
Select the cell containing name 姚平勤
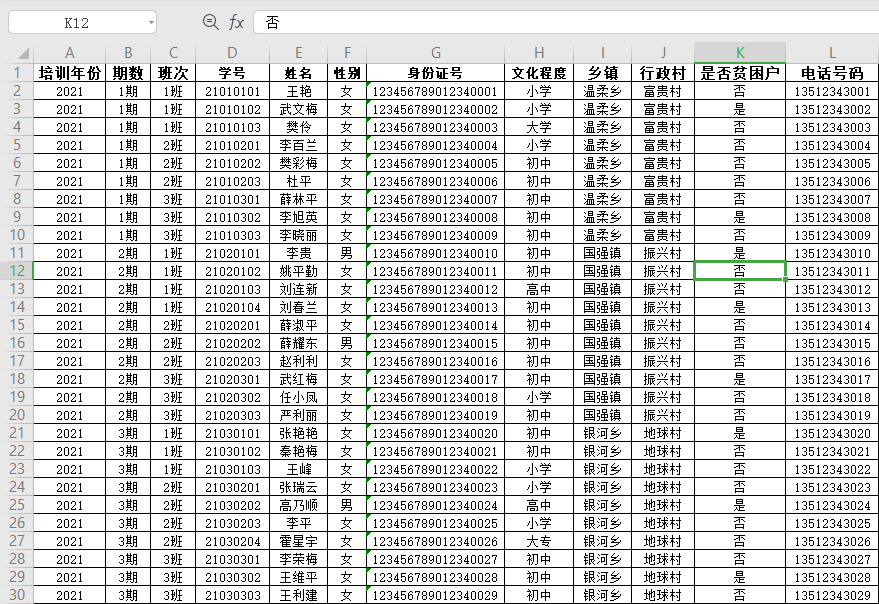298,271
